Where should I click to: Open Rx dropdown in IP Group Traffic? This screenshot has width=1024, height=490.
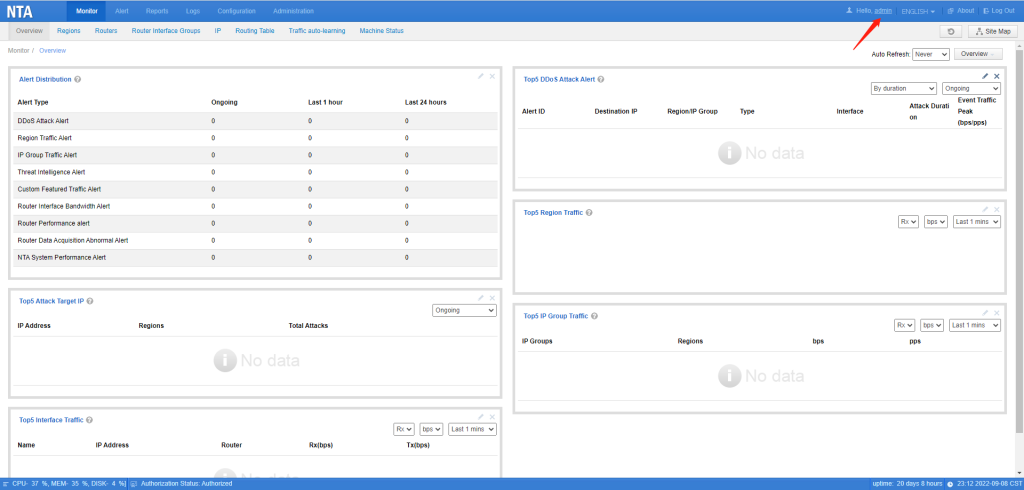[x=904, y=325]
